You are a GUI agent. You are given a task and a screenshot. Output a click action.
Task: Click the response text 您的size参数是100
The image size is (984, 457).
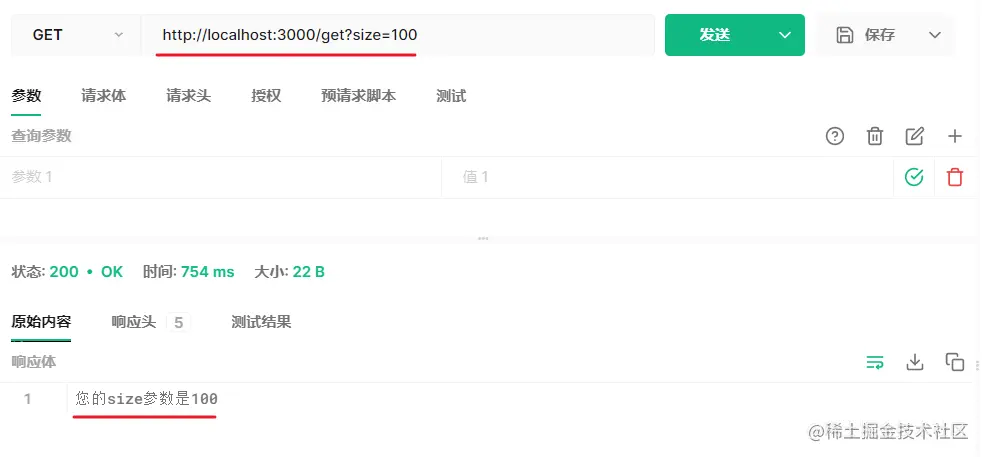pyautogui.click(x=146, y=399)
